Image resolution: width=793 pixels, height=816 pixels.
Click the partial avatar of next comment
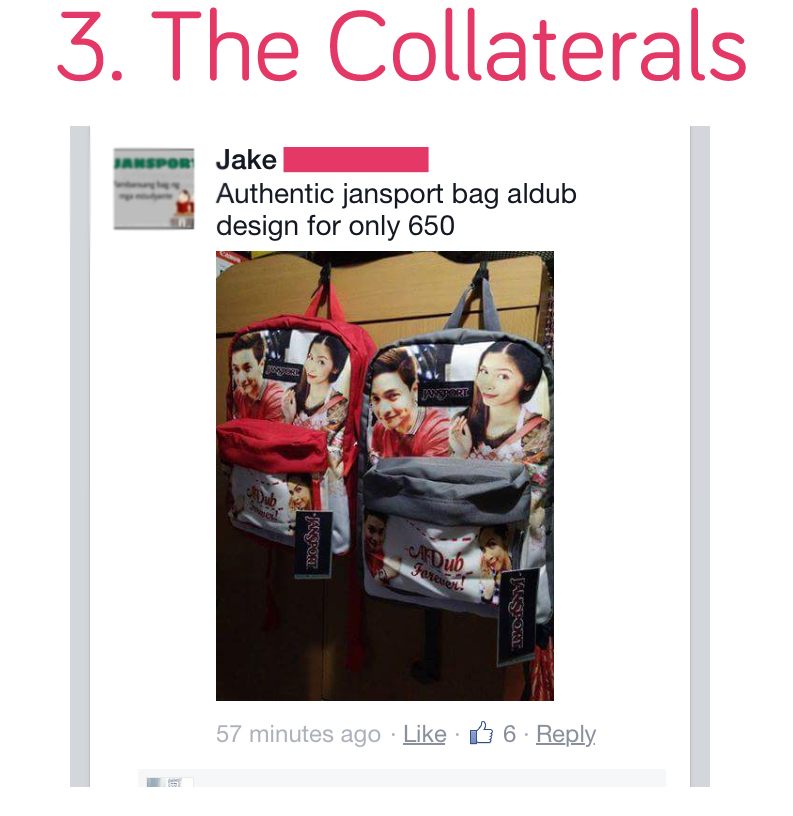[170, 782]
